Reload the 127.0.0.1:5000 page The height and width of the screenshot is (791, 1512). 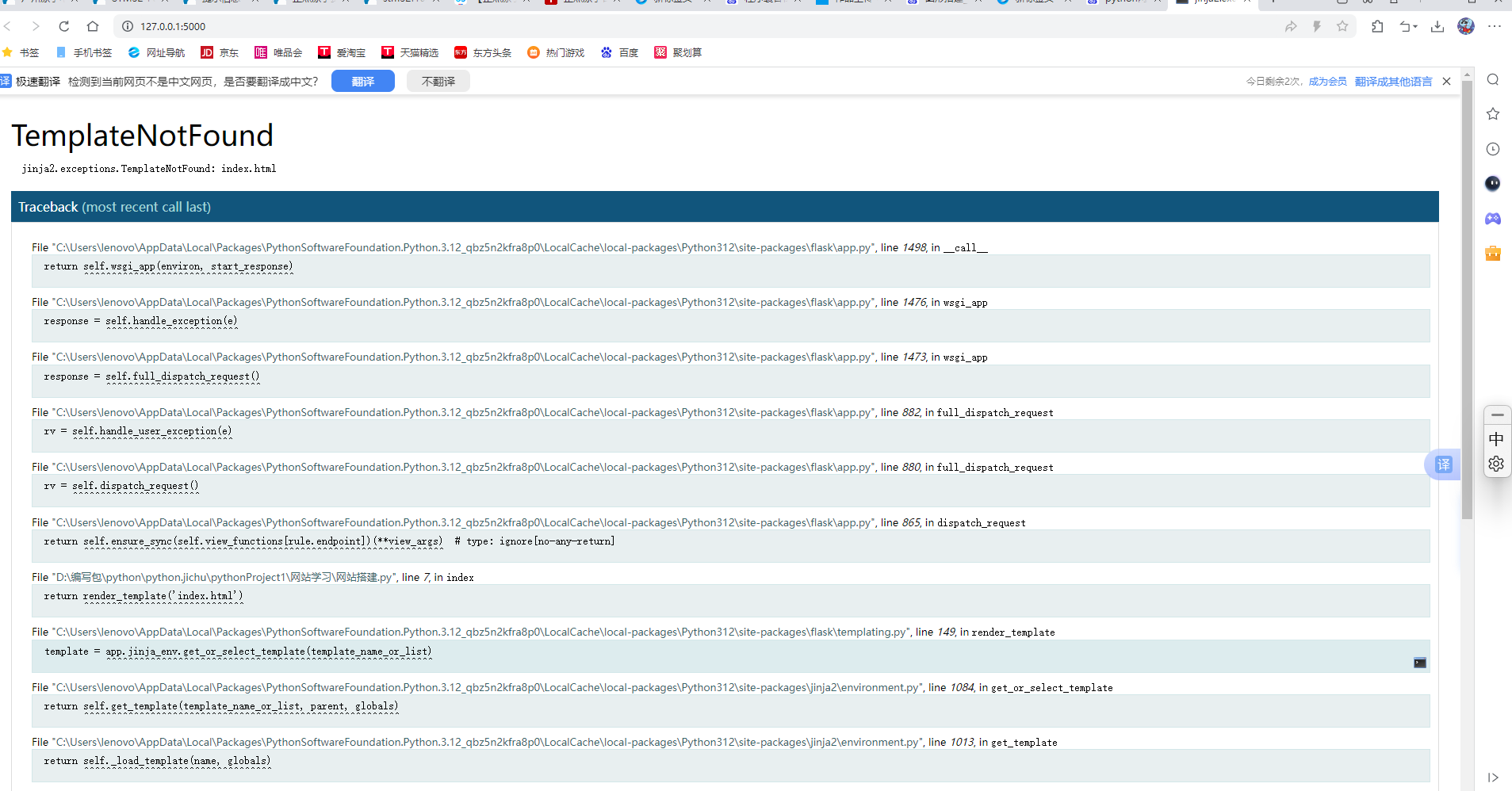click(64, 26)
